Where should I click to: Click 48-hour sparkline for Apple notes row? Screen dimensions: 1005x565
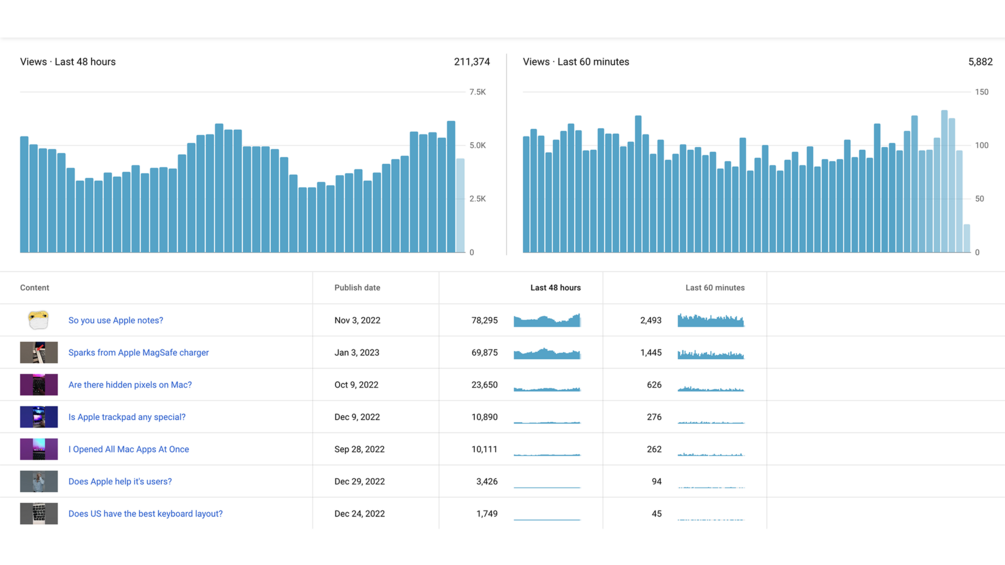[x=547, y=320]
